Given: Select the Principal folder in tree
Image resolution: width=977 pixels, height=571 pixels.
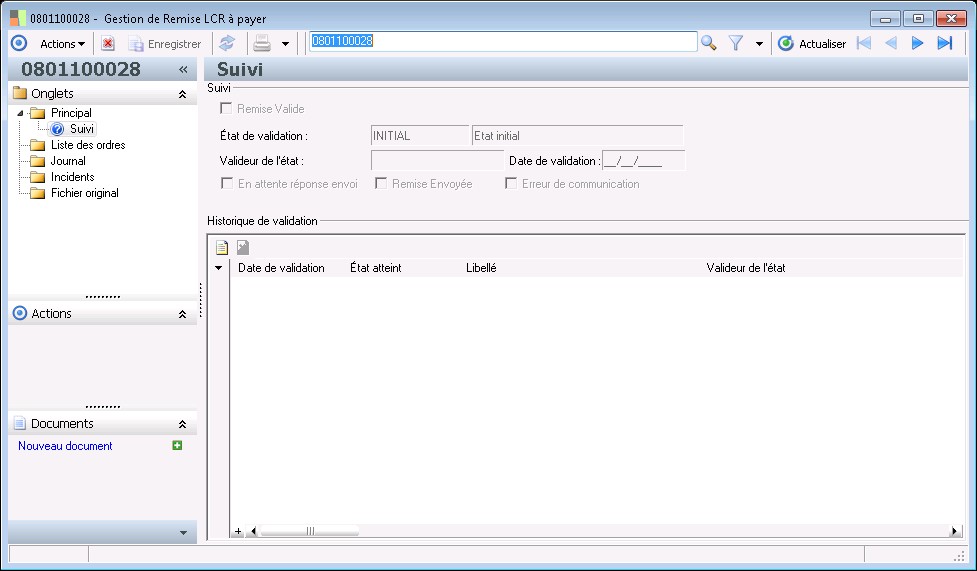Looking at the screenshot, I should pyautogui.click(x=71, y=113).
